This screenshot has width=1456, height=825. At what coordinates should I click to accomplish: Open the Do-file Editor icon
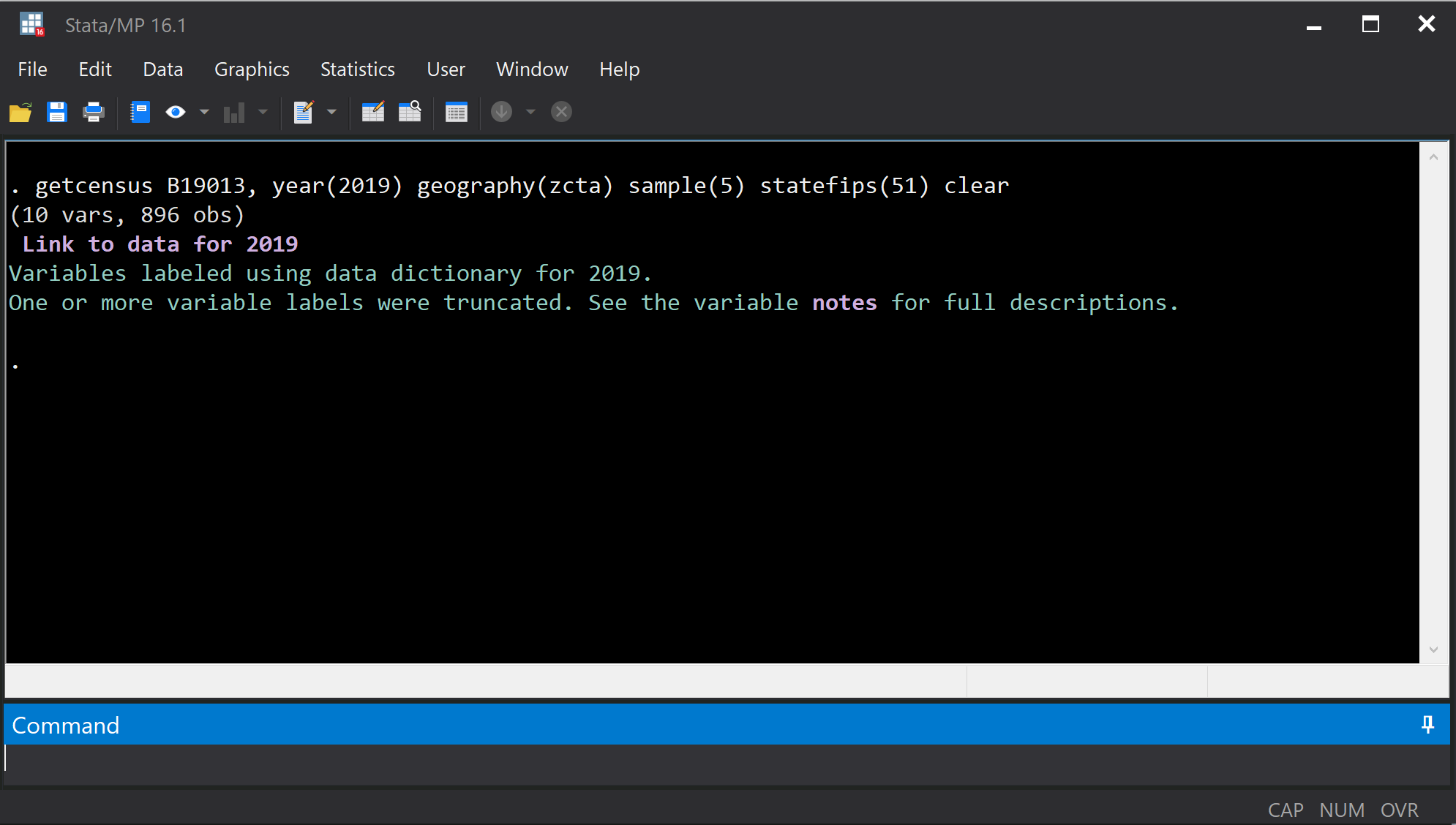tap(304, 113)
